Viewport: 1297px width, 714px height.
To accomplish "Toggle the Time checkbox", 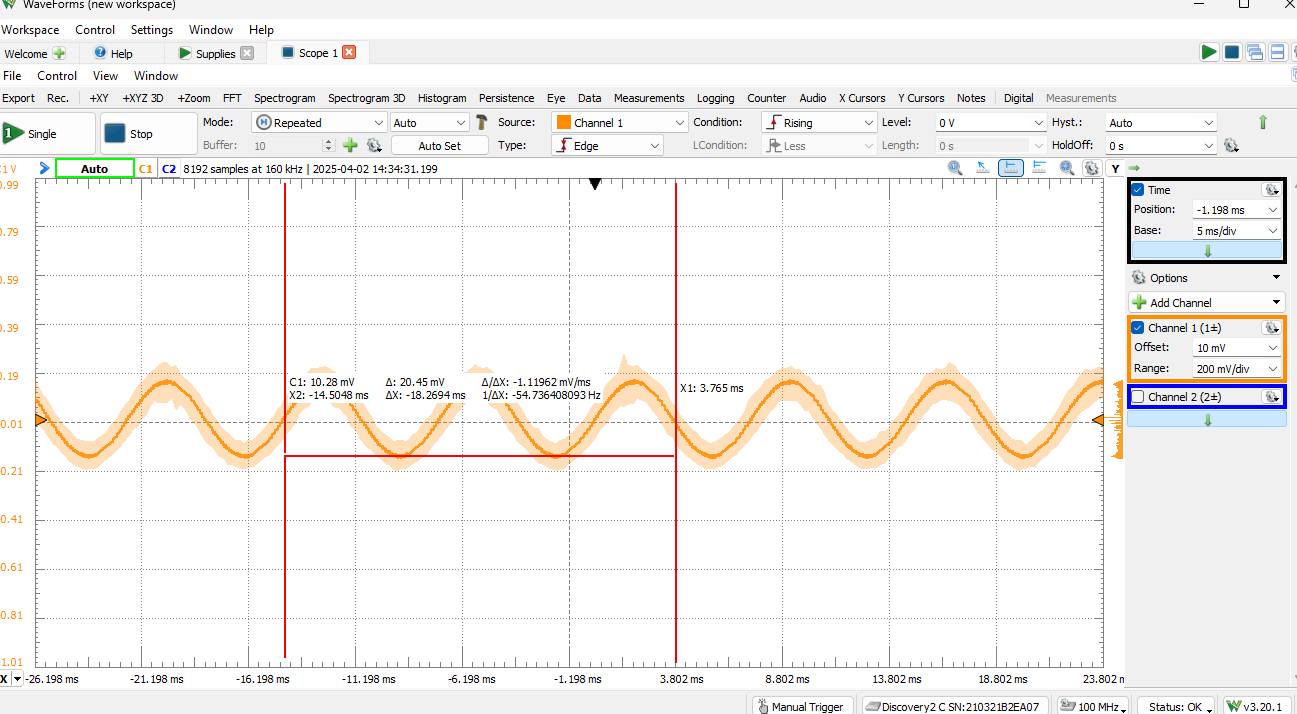I will (x=1137, y=190).
